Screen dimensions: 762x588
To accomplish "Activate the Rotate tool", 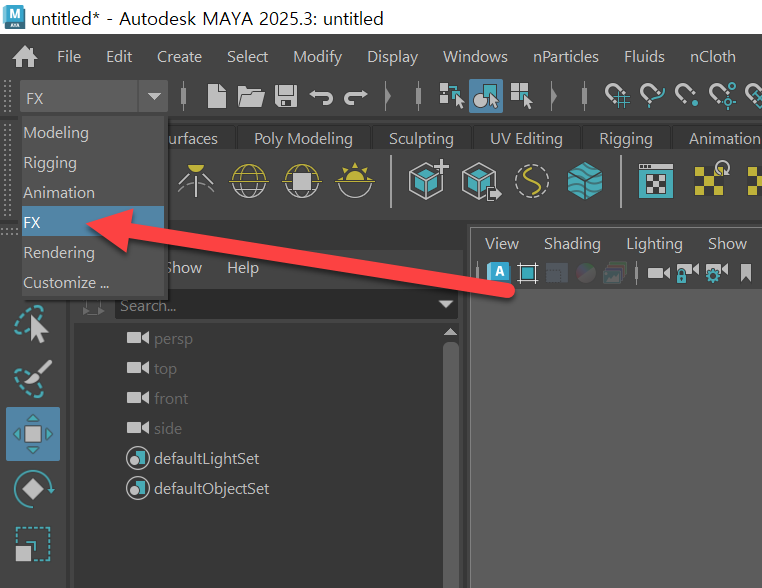I will tap(33, 489).
